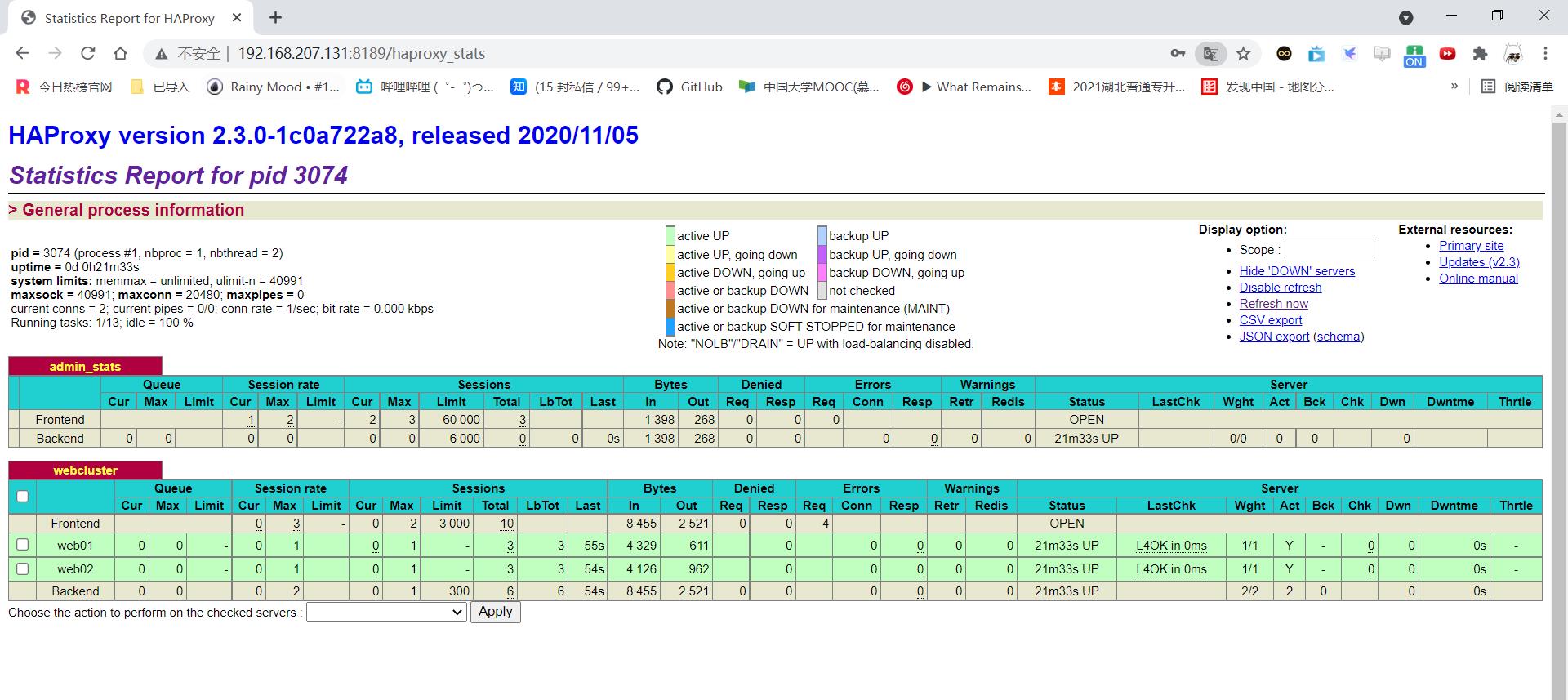Click web02 L4OK in 0ms check
Viewport: 1568px width, 700px height.
click(1171, 569)
